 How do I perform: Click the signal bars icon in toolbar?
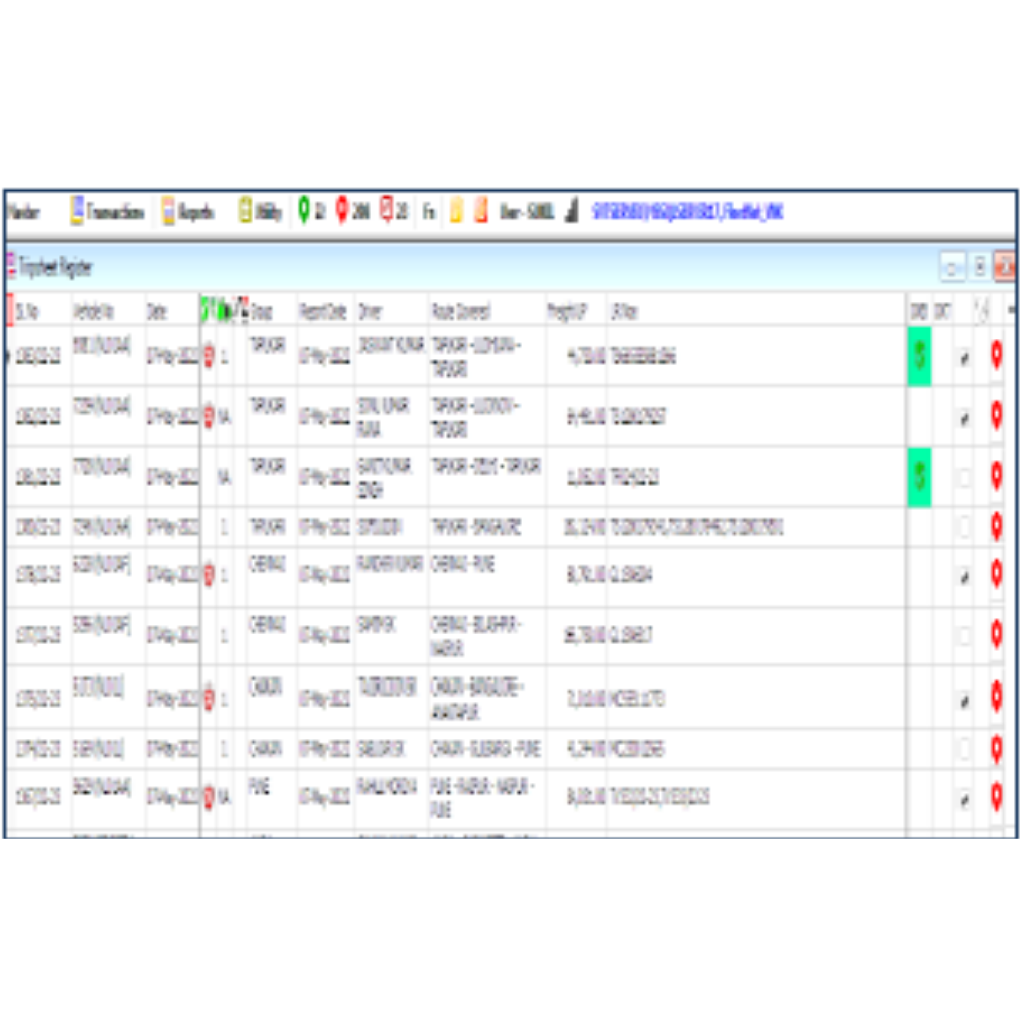pos(572,212)
